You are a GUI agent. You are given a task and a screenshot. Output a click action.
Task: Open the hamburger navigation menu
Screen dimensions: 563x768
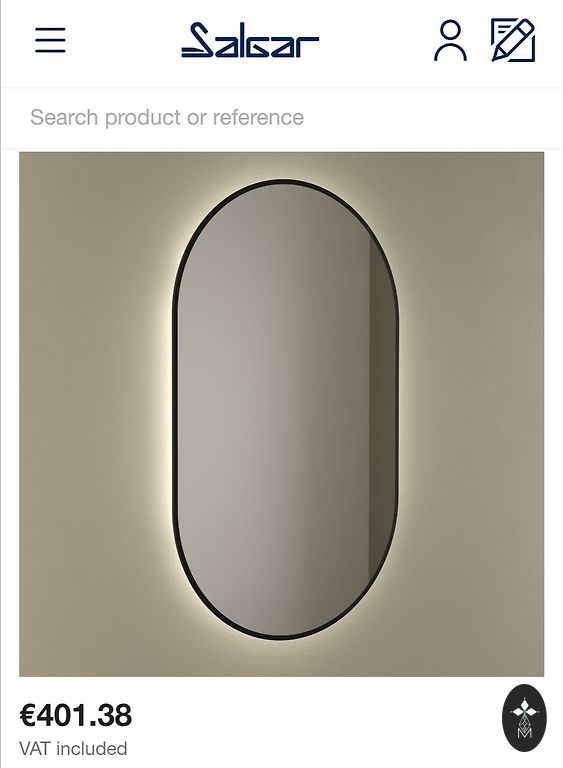click(50, 40)
